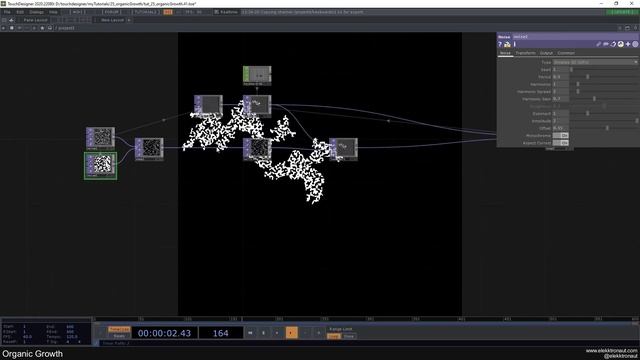Select the green-outlined noise node
The height and width of the screenshot is (360, 640).
100,166
